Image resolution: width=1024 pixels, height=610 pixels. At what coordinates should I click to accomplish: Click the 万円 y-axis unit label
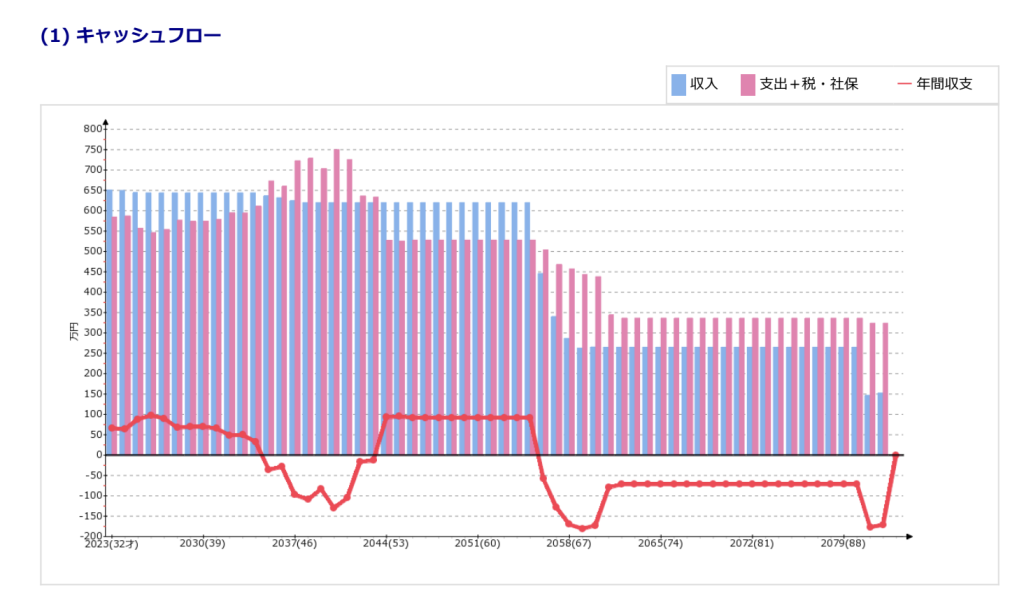click(x=75, y=333)
